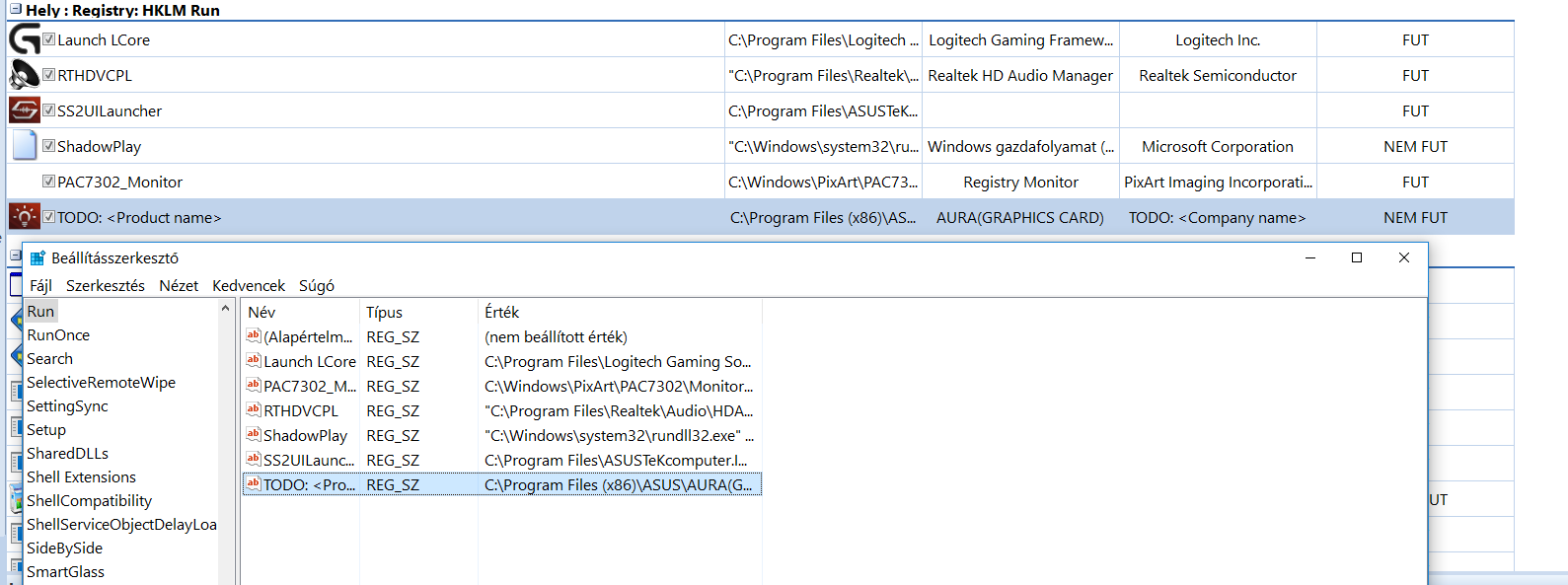Uncheck the Launch LCore startup entry
This screenshot has height=585, width=1568.
coord(48,39)
